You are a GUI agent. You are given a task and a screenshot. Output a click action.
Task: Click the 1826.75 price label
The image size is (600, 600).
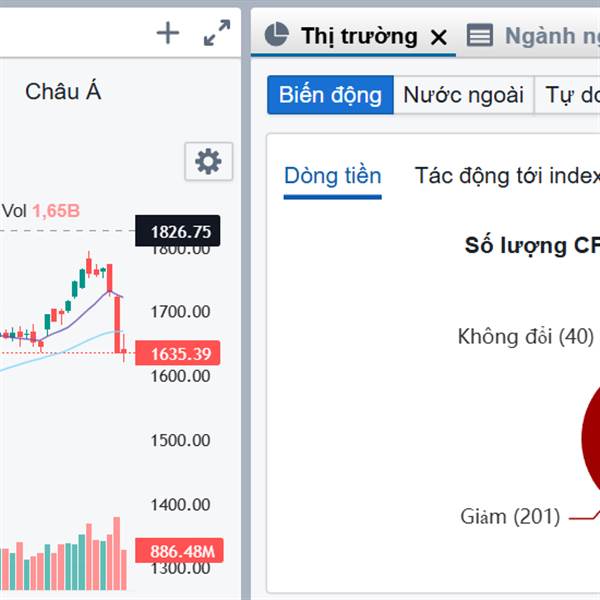(180, 232)
